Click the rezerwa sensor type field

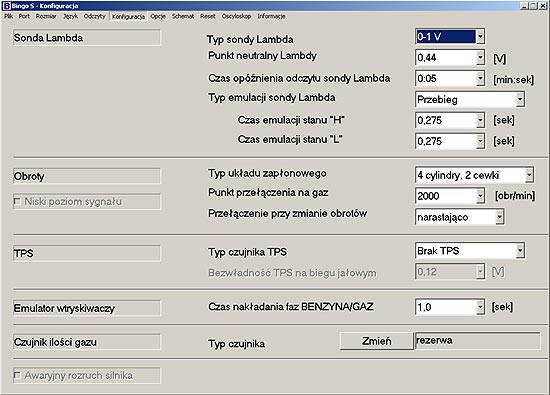(477, 341)
